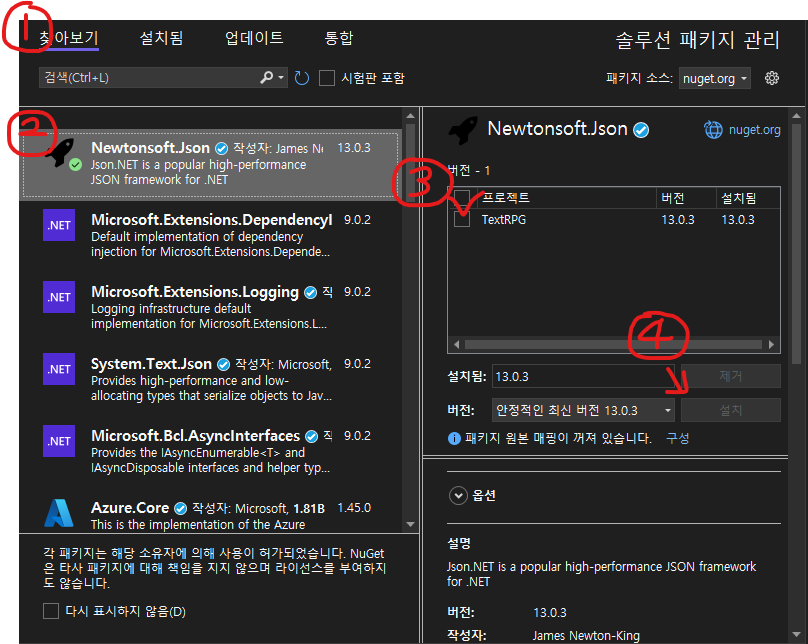Select the Microsoft.Extensions.DependencyInjection package
The image size is (808, 644).
click(x=211, y=235)
